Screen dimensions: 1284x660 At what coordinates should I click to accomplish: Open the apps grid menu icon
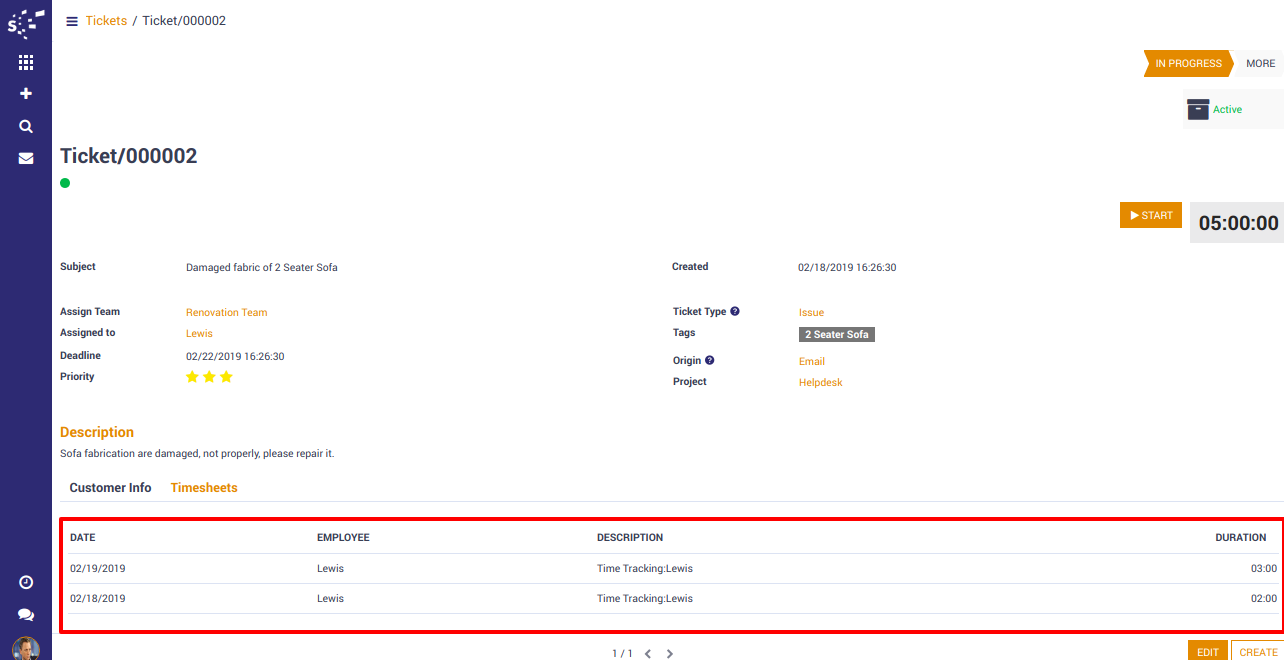(x=26, y=62)
